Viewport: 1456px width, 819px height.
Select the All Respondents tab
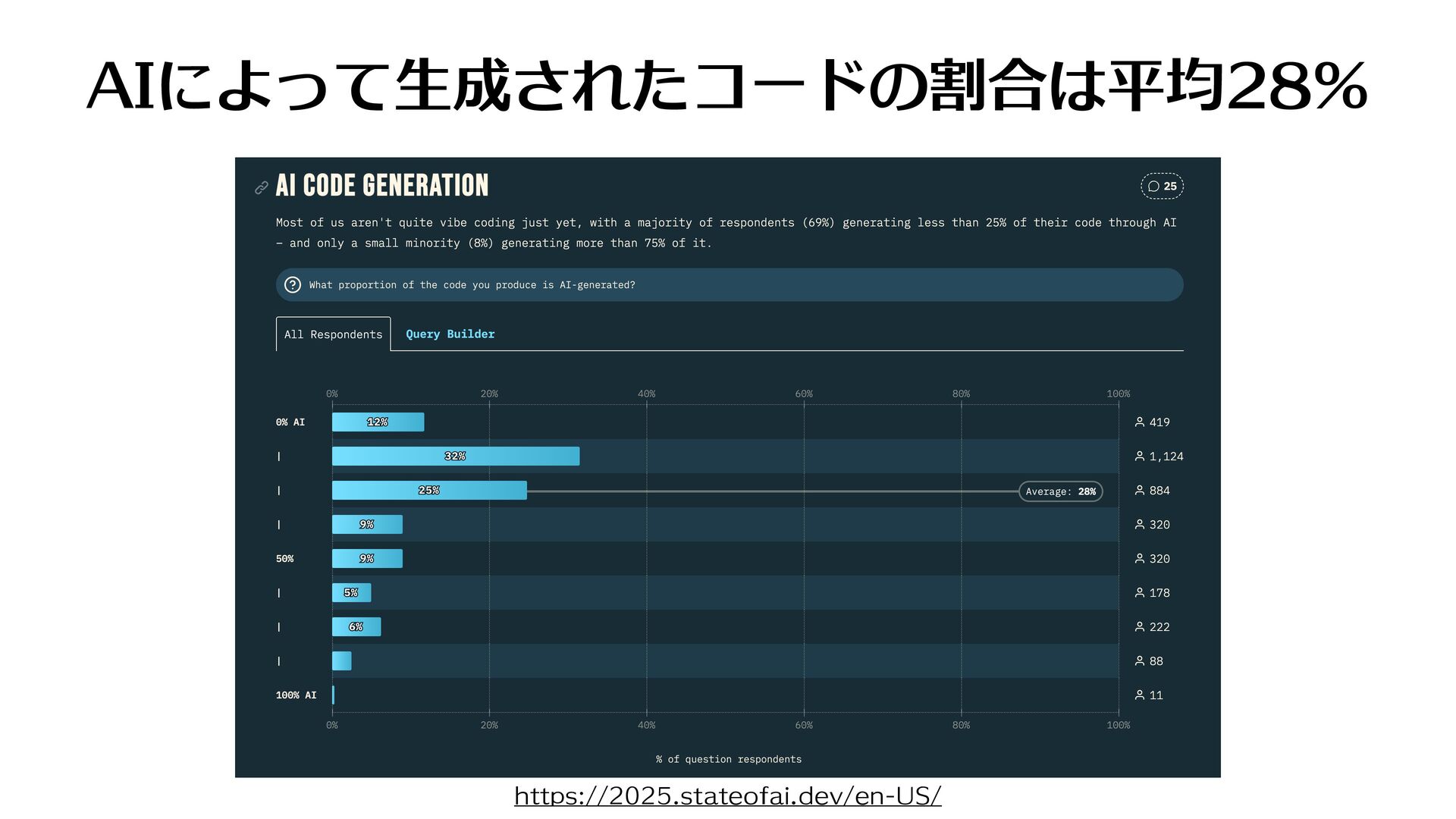(x=334, y=334)
